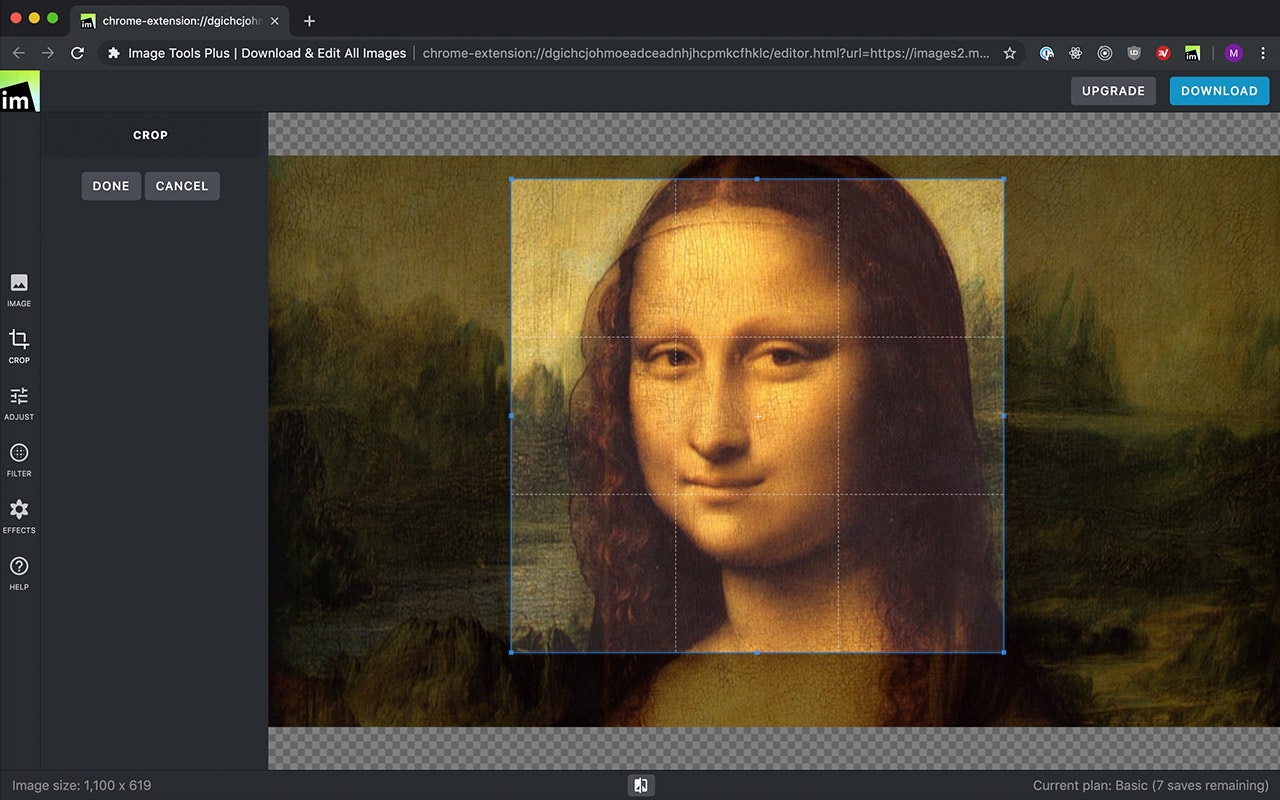Open the Help section

pyautogui.click(x=19, y=573)
